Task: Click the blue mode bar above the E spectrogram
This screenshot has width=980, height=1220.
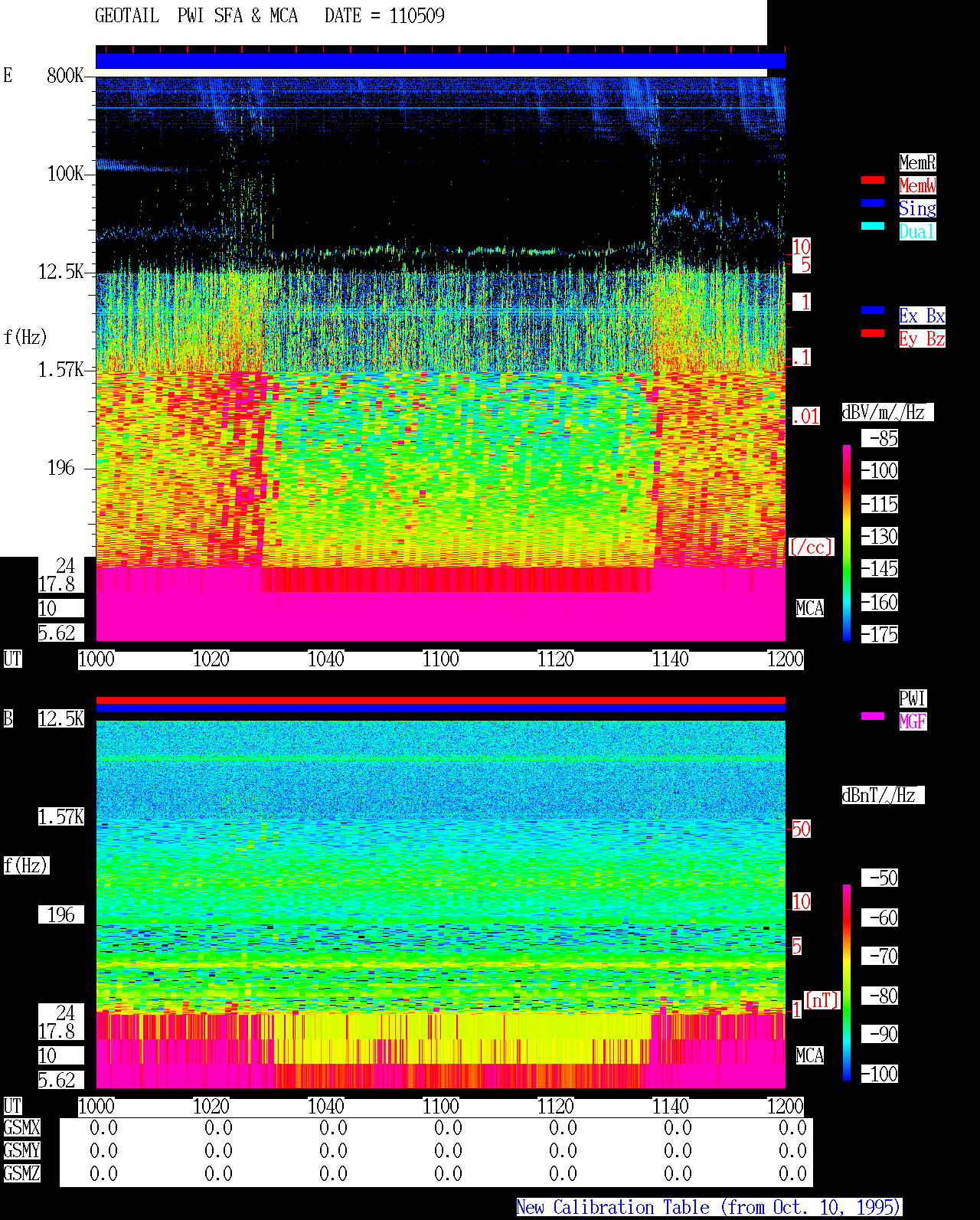Action: point(440,61)
